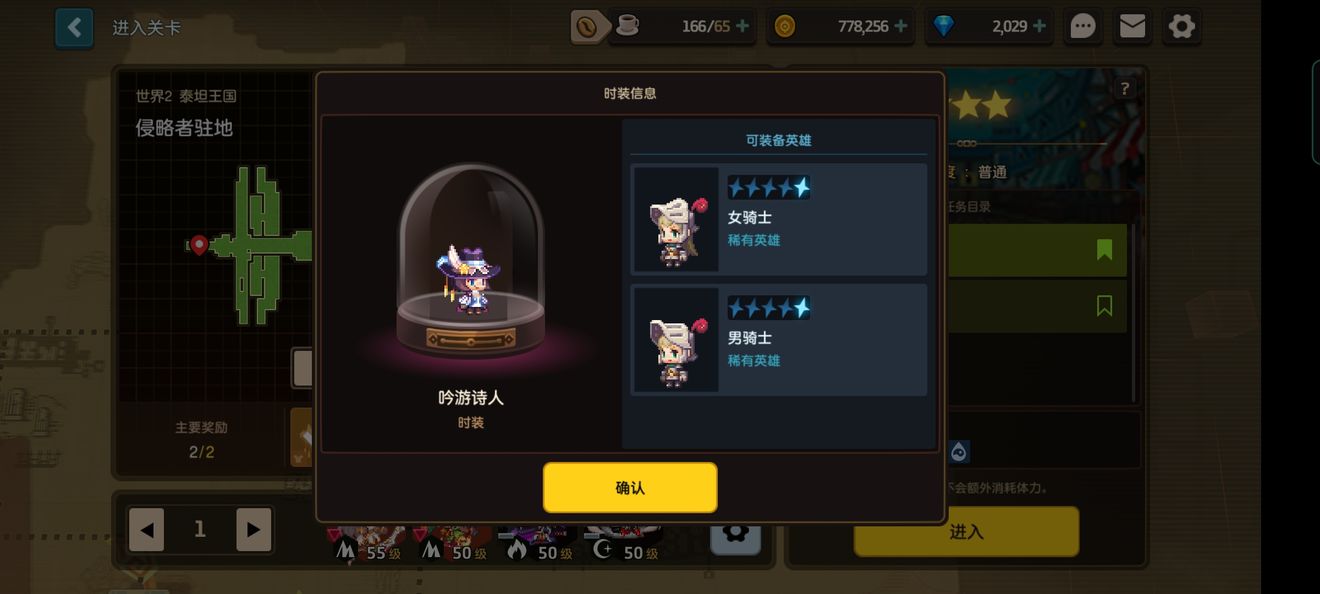This screenshot has width=1320, height=594.
Task: Click the red map pin marker on minimap
Action: click(199, 245)
